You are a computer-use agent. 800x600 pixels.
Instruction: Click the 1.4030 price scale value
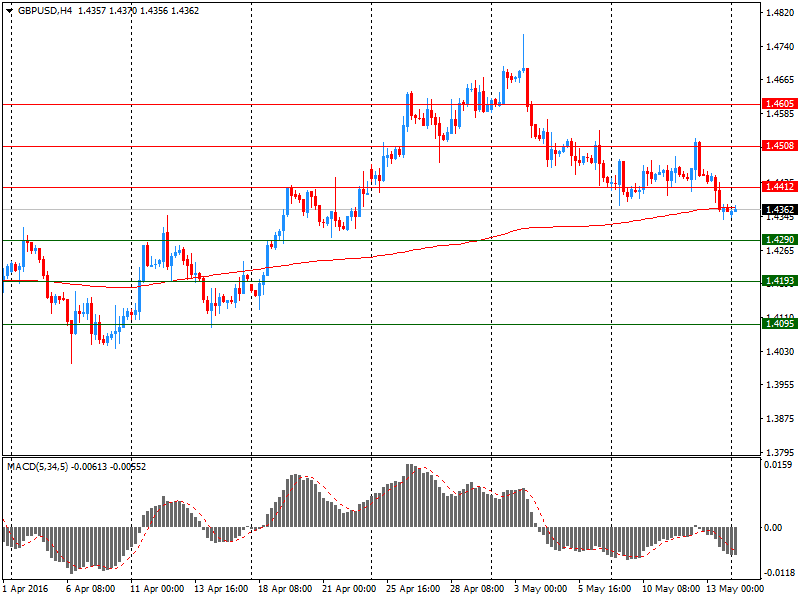coord(780,352)
